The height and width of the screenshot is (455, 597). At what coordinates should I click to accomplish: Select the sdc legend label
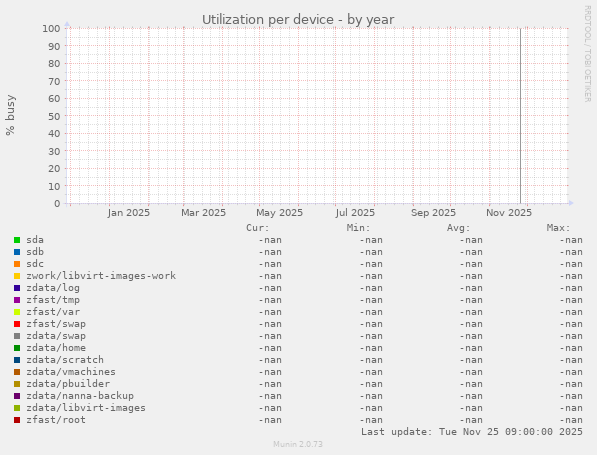[35, 264]
